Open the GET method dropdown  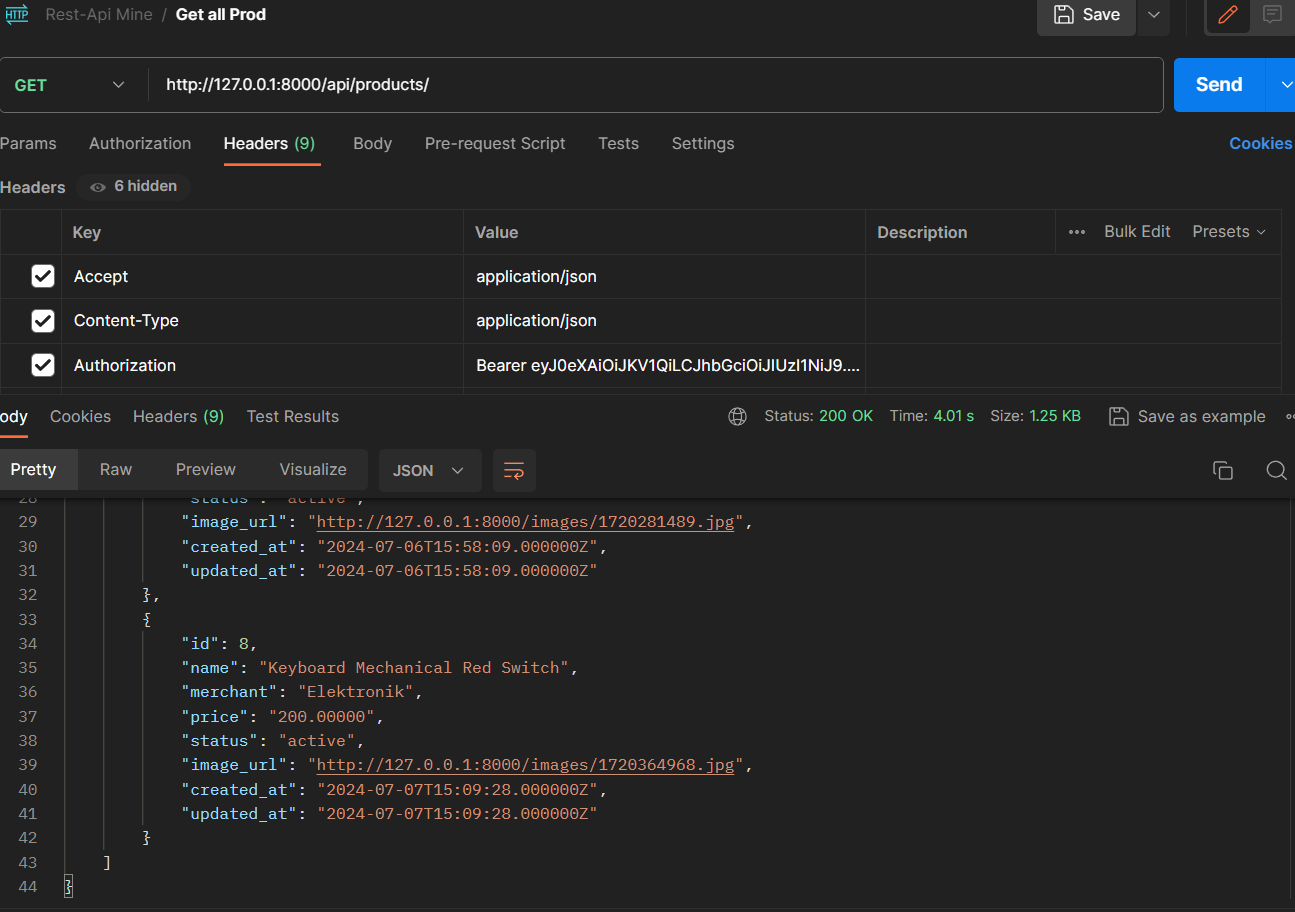69,85
